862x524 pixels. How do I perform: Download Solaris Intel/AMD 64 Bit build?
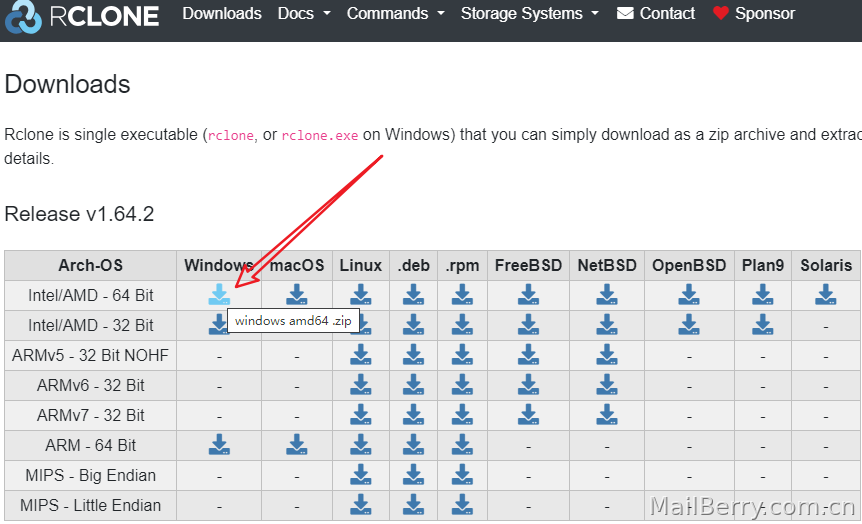(x=826, y=295)
